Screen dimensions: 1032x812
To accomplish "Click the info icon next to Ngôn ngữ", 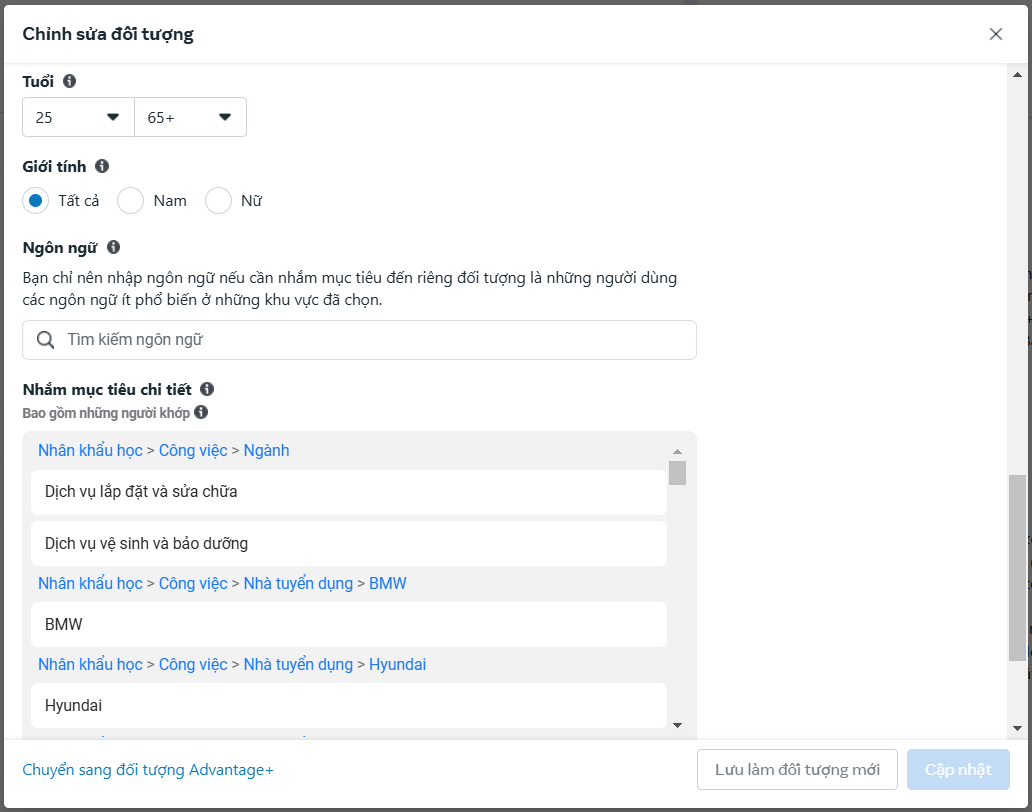I will 113,247.
